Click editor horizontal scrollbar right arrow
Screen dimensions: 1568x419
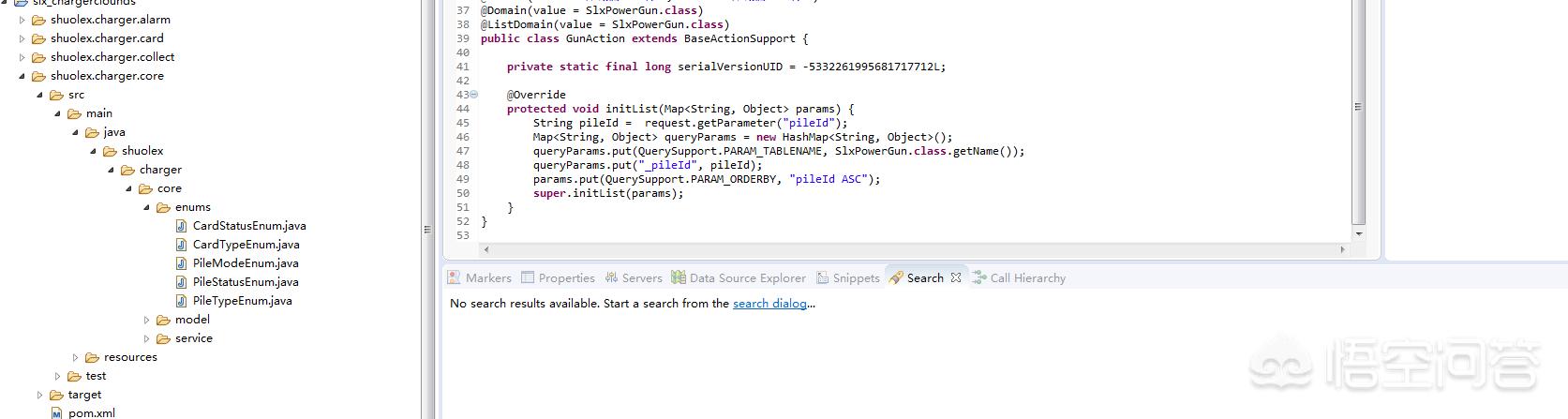[x=1342, y=249]
